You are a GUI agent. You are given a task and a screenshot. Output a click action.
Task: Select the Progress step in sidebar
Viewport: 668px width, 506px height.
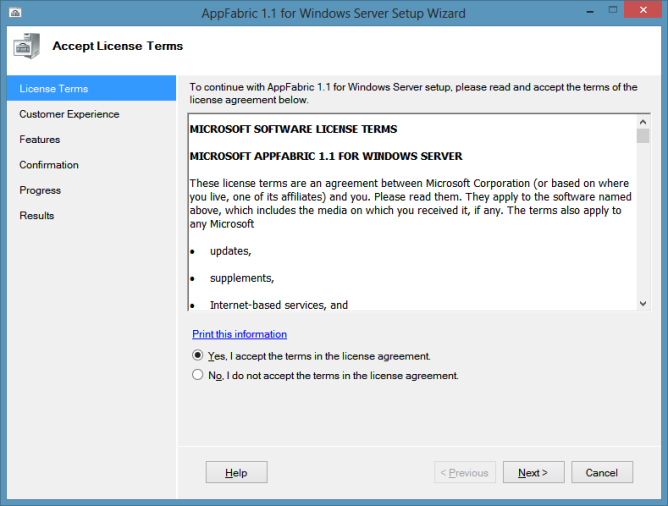click(x=40, y=190)
